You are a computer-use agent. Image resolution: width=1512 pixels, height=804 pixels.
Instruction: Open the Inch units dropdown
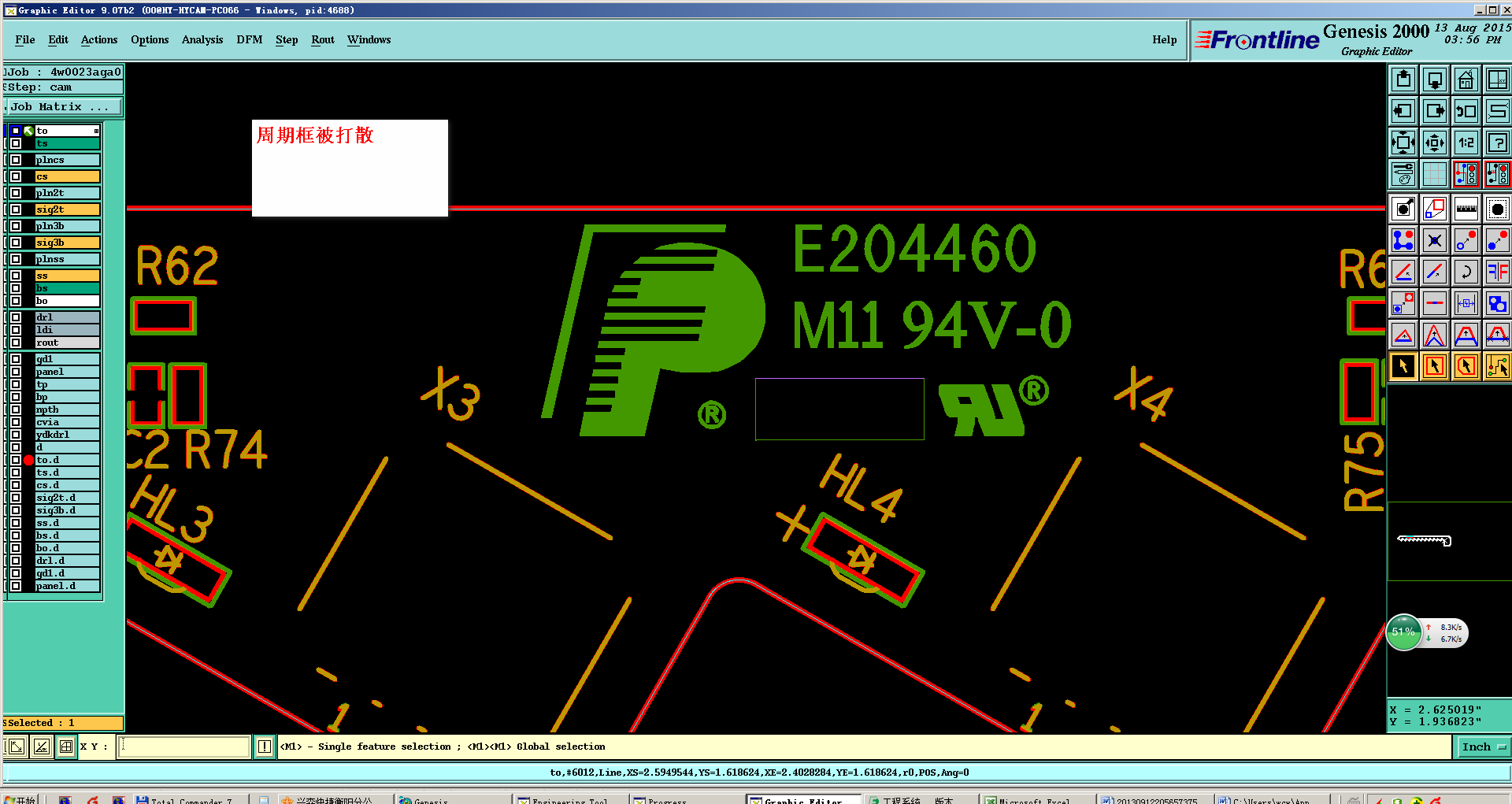(1484, 747)
